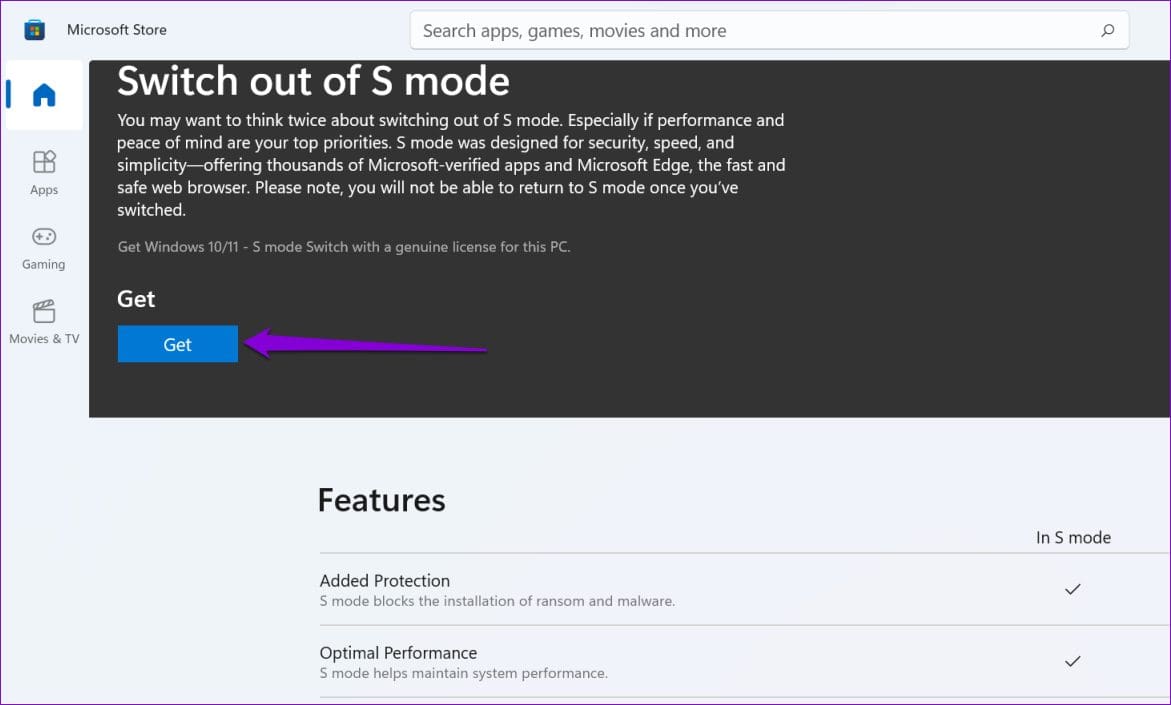Click the purple arrow annotation
The image size is (1171, 705).
365,344
